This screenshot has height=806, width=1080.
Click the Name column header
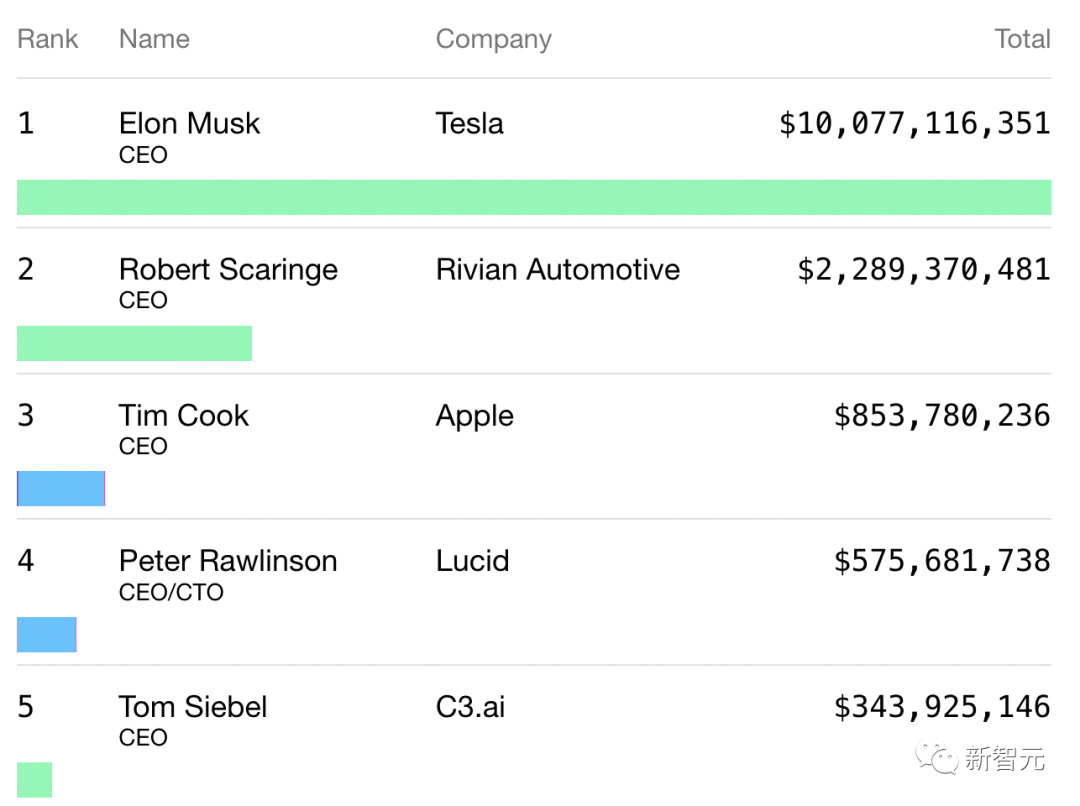coord(154,39)
